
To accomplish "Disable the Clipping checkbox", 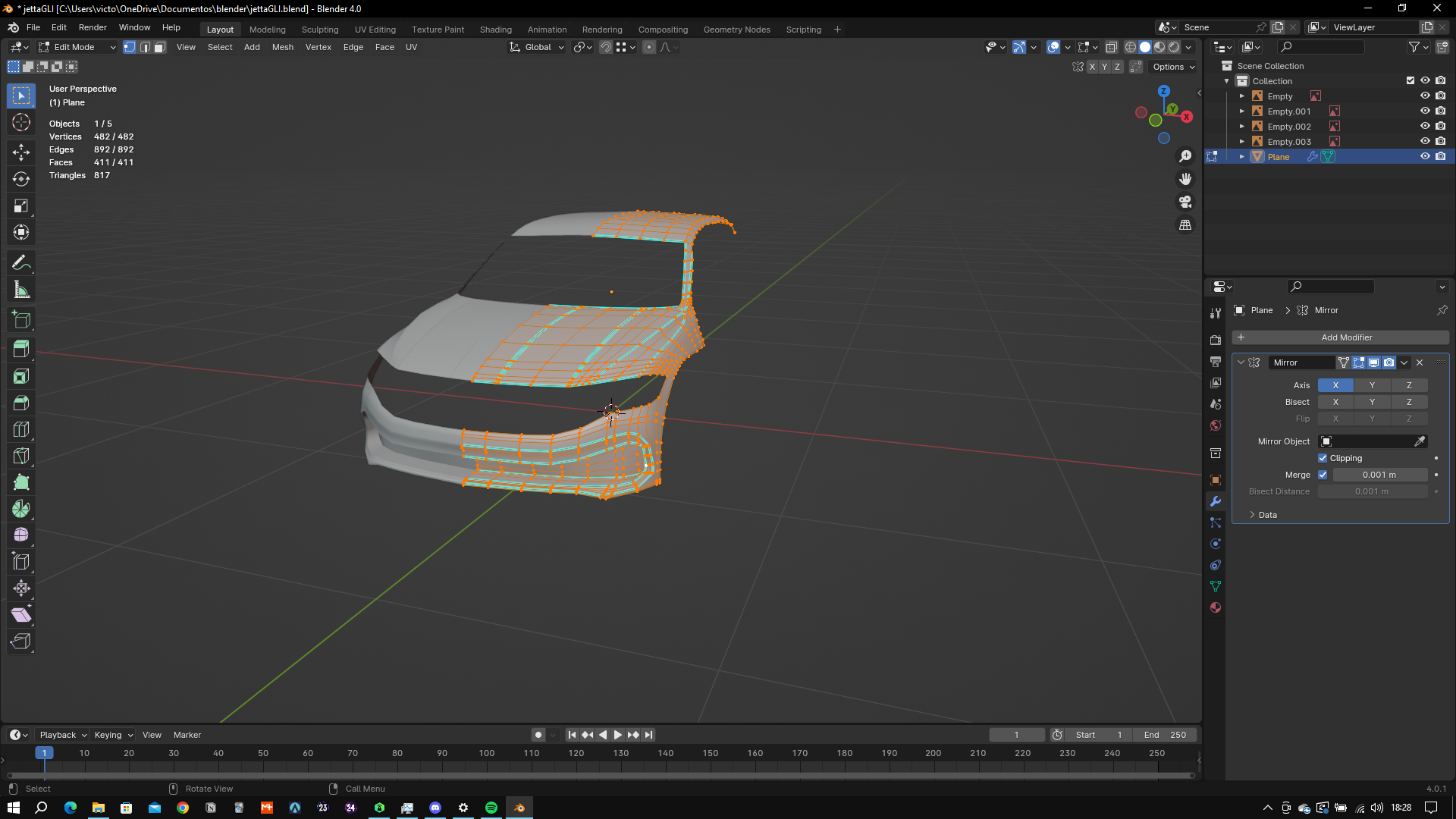I will point(1323,458).
